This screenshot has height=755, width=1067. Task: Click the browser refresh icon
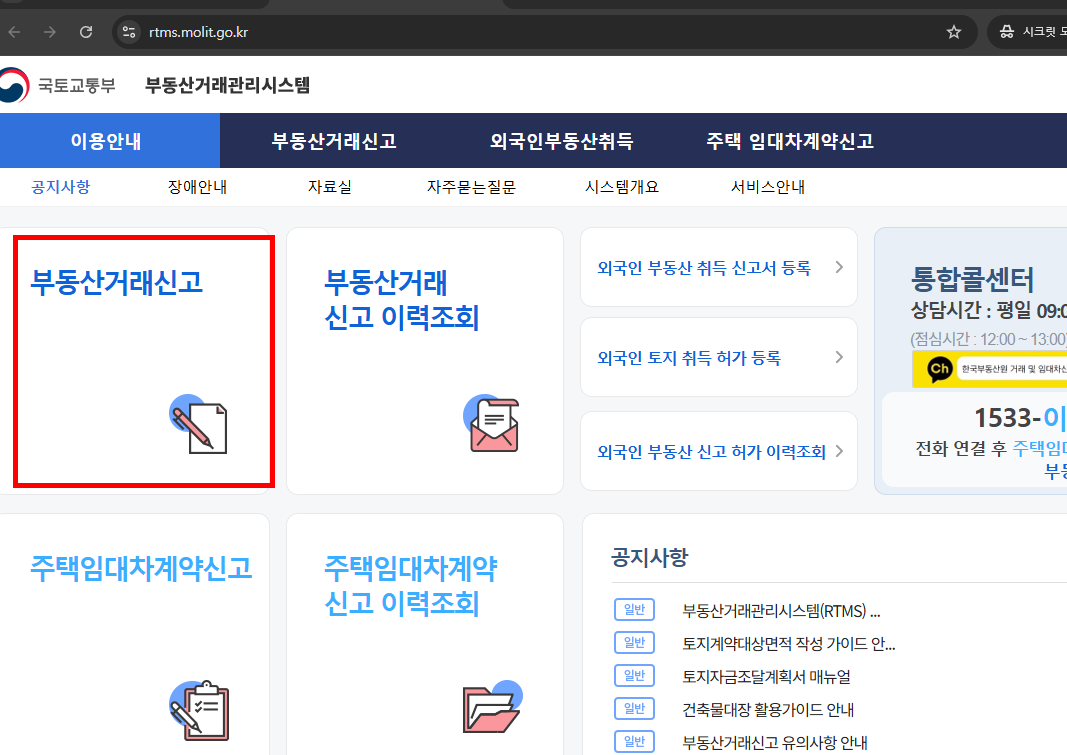coord(85,31)
